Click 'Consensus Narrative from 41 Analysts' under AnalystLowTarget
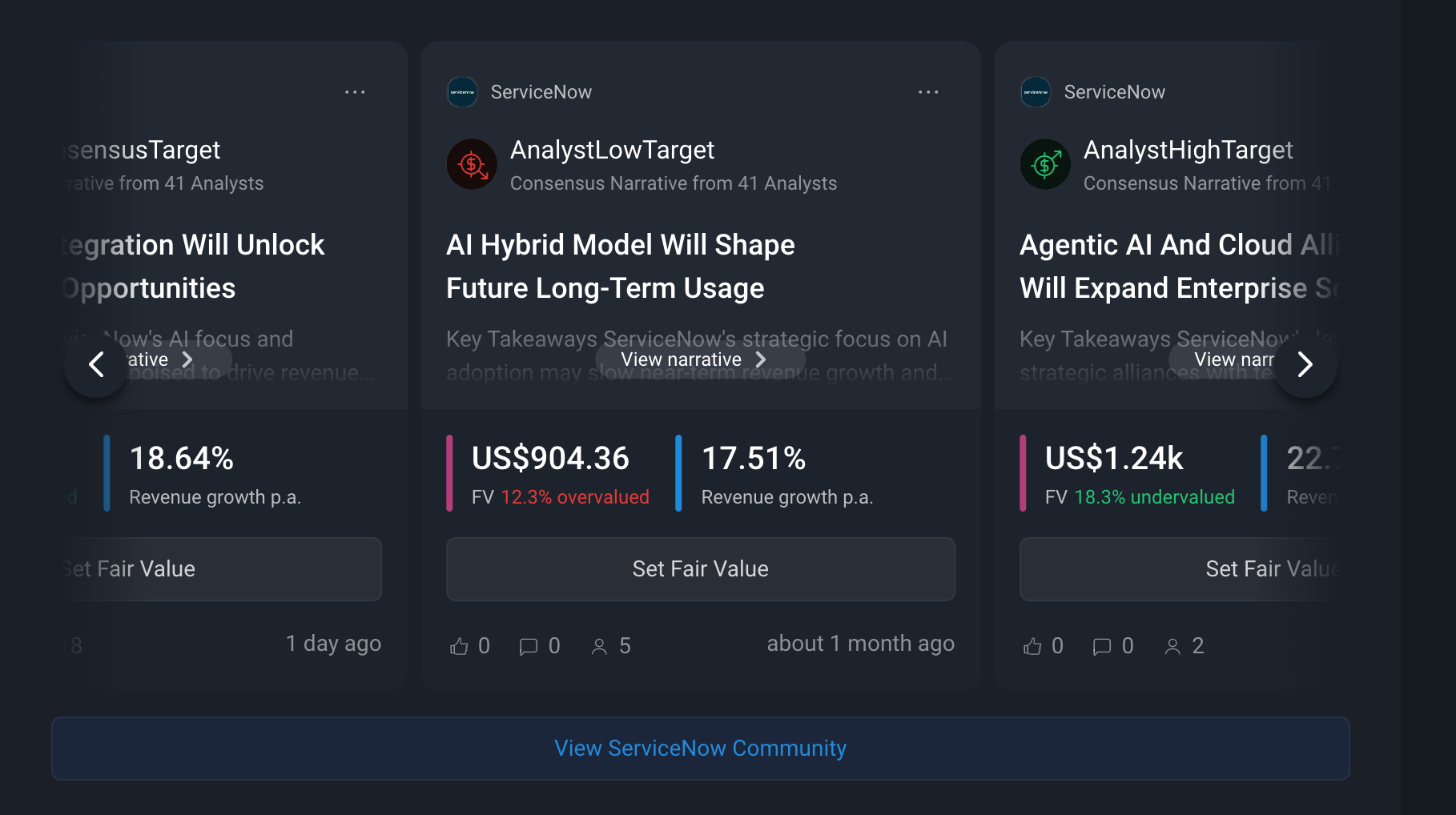Viewport: 1456px width, 815px height. click(x=674, y=183)
